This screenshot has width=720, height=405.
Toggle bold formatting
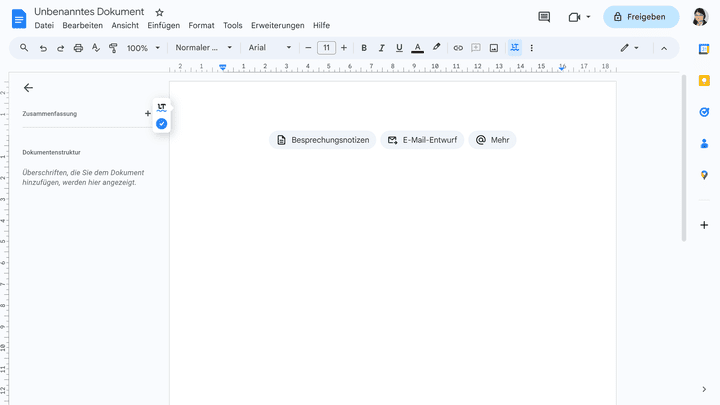click(364, 48)
